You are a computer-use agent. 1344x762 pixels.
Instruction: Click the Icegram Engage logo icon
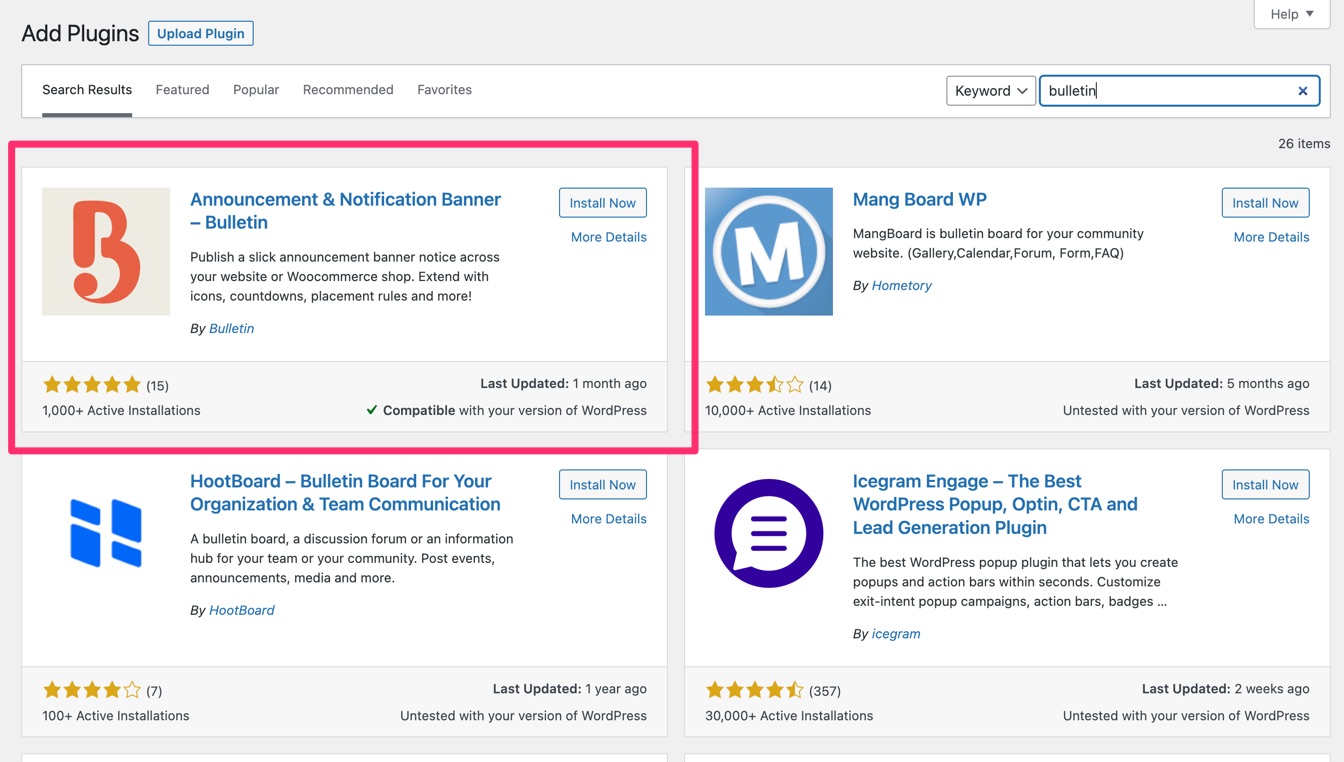coord(769,533)
